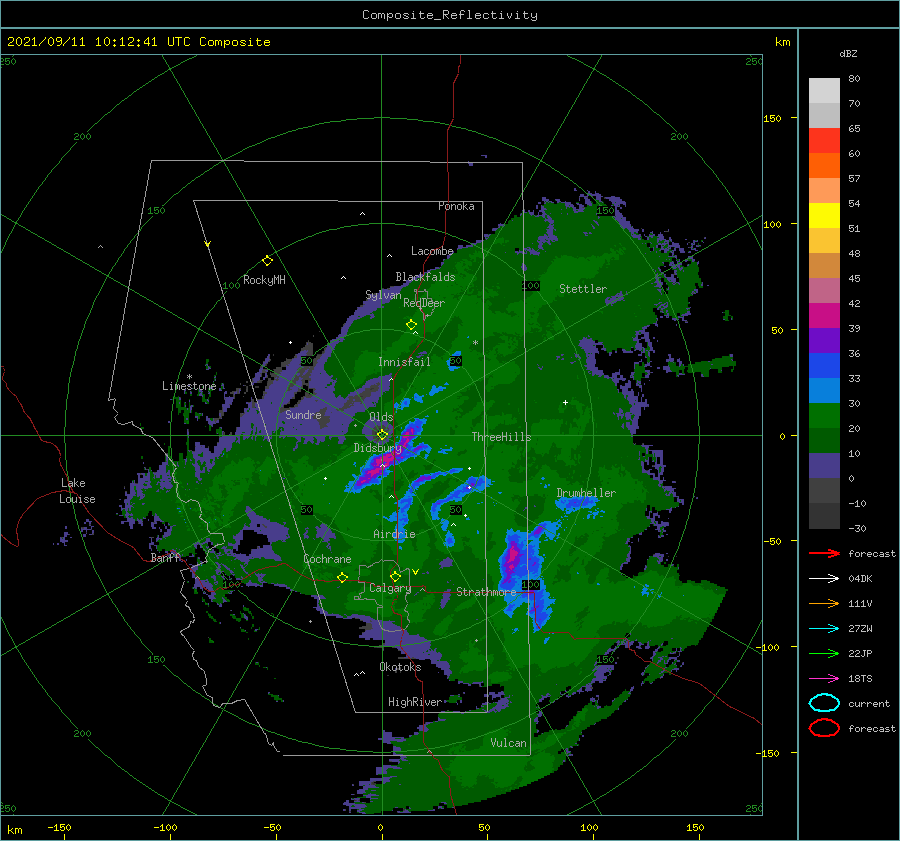The height and width of the screenshot is (841, 900).
Task: Click the magenta 18TS arrow legend icon
Action: tap(824, 679)
